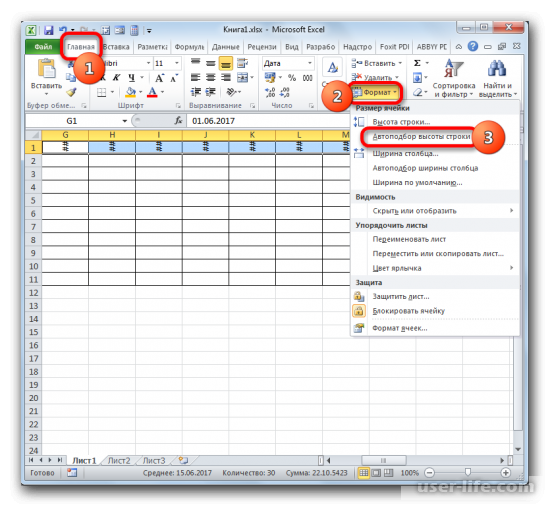Click the Excel Help question mark icon
The height and width of the screenshot is (507, 550).
pyautogui.click(x=473, y=46)
